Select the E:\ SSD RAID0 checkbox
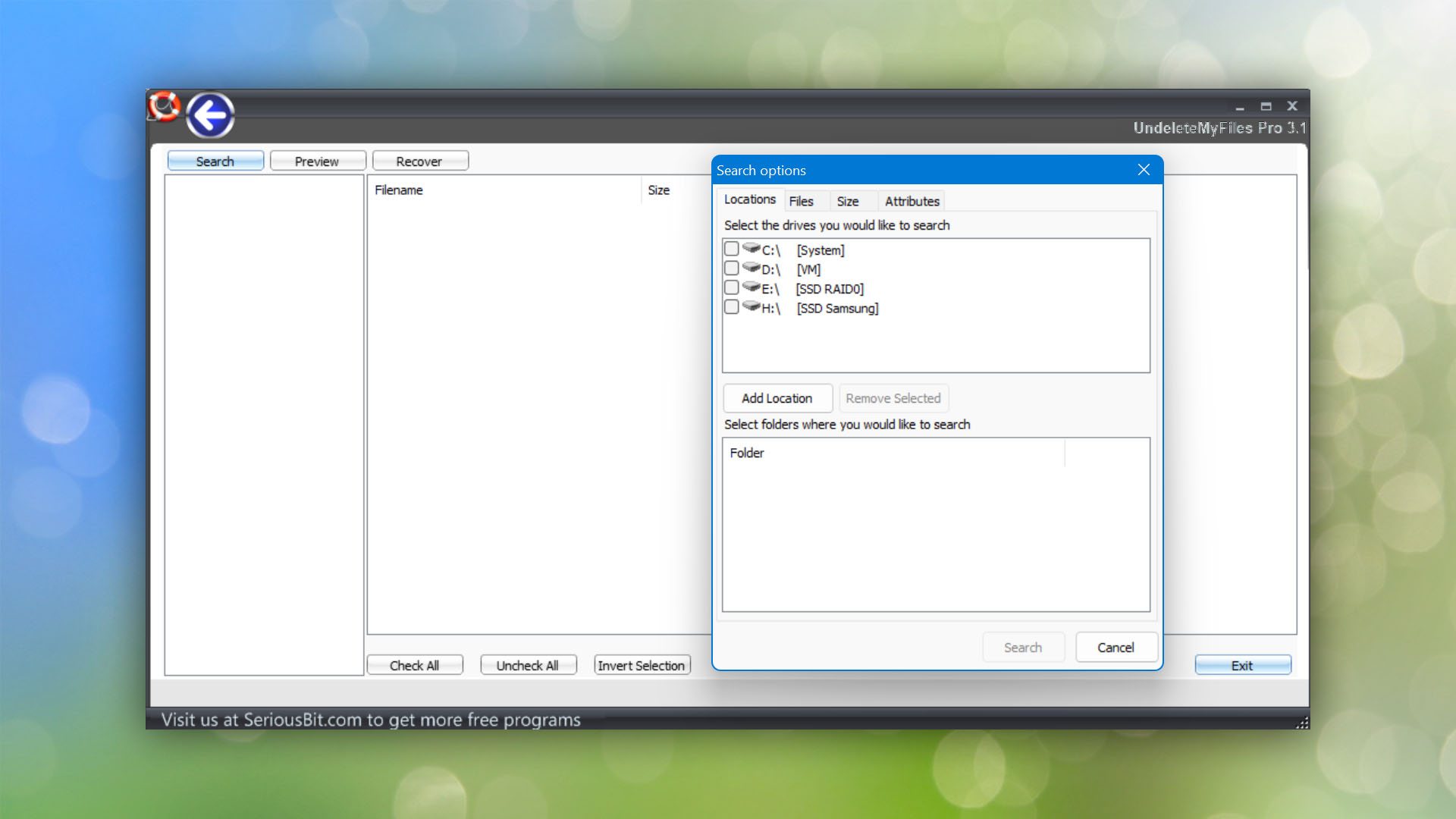 click(731, 287)
